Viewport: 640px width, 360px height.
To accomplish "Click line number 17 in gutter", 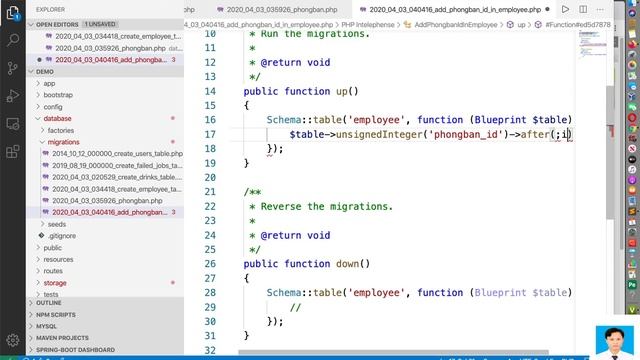I will pyautogui.click(x=210, y=134).
